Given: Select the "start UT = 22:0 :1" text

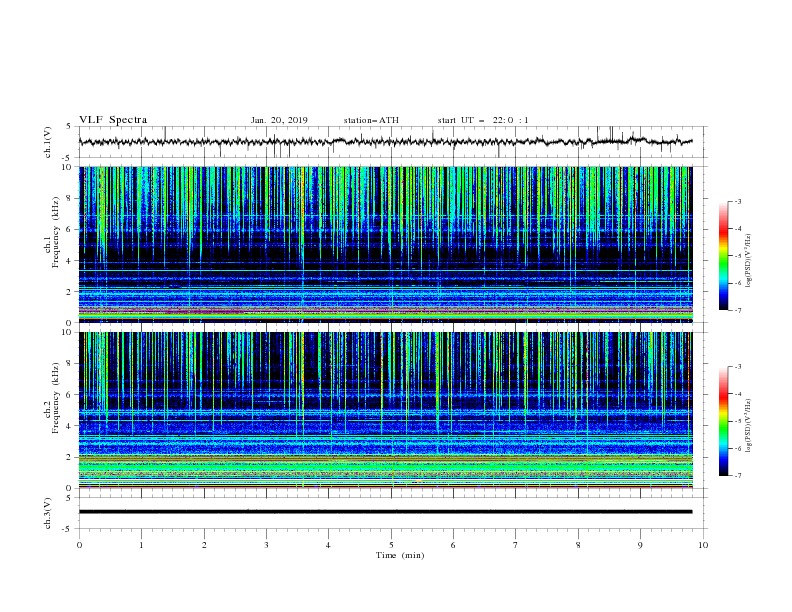Looking at the screenshot, I should (x=483, y=120).
